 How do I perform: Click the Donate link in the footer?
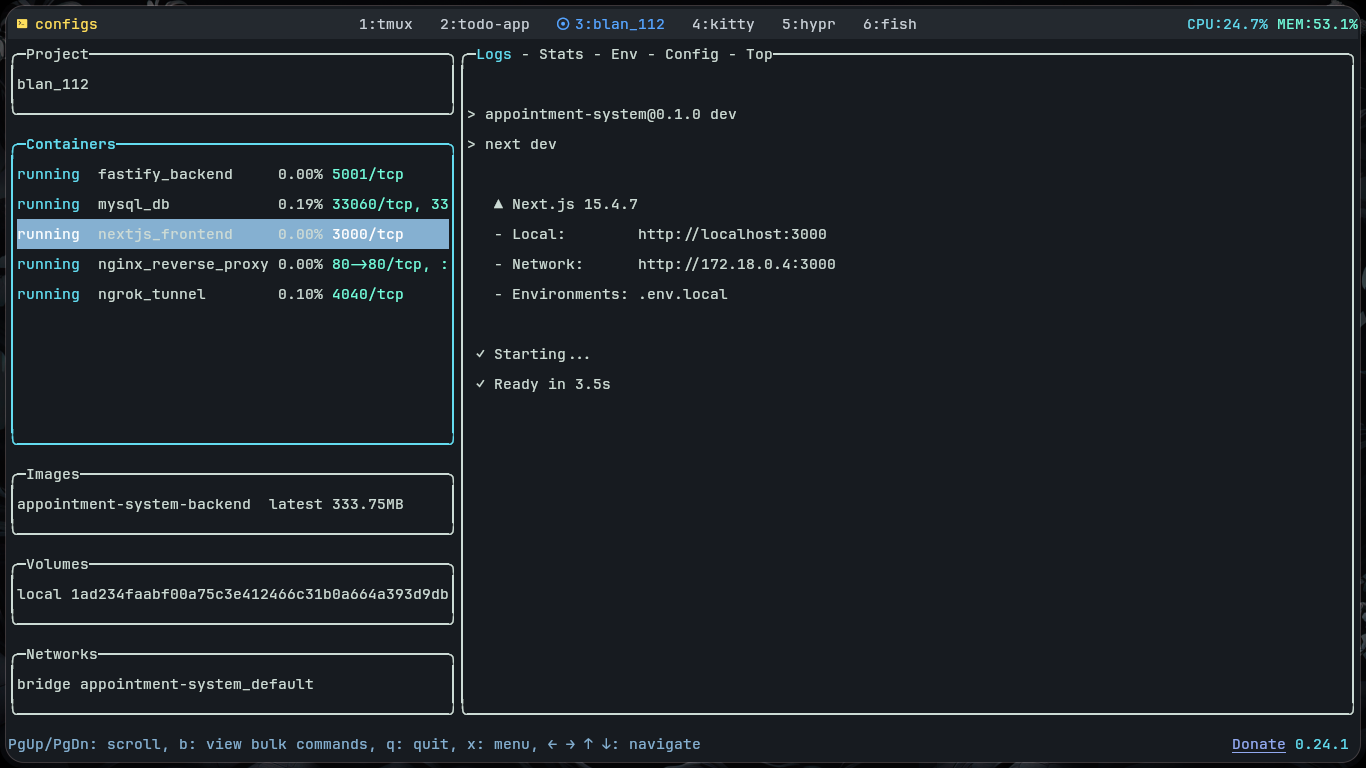(x=1258, y=744)
